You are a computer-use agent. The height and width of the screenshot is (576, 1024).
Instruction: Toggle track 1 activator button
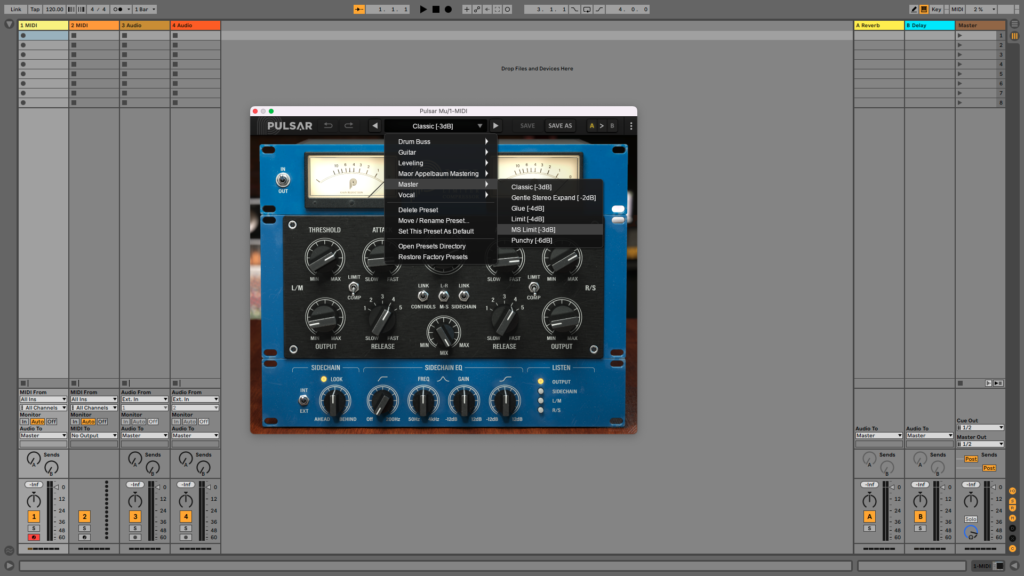[x=33, y=517]
